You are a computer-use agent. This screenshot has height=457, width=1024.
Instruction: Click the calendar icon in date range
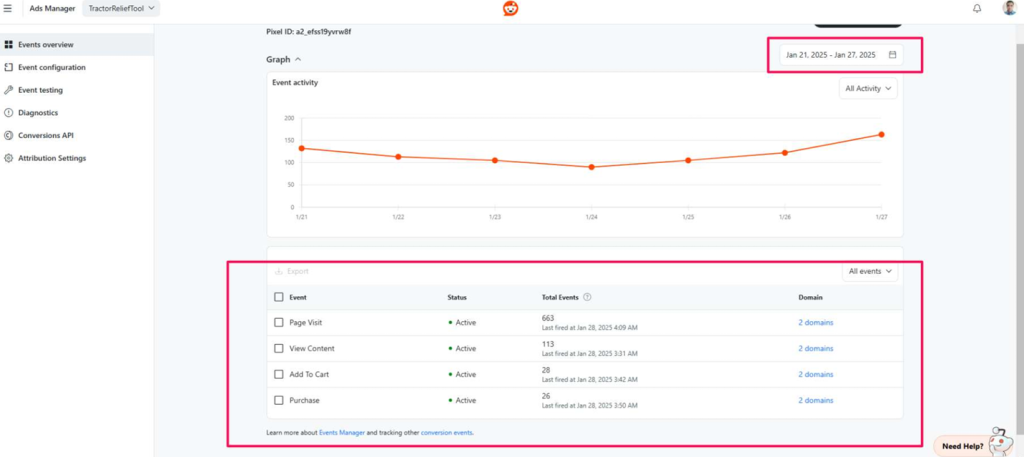point(892,55)
